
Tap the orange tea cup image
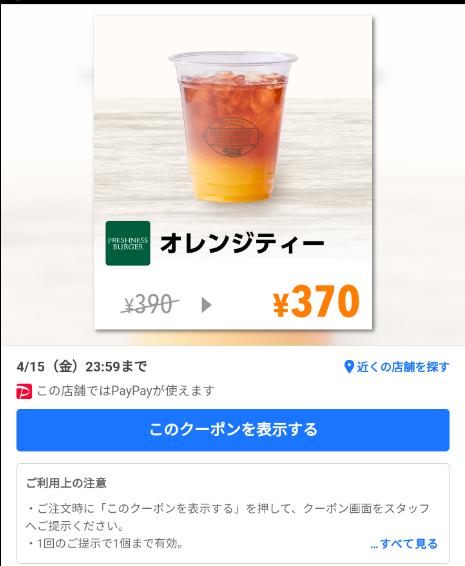(x=233, y=126)
